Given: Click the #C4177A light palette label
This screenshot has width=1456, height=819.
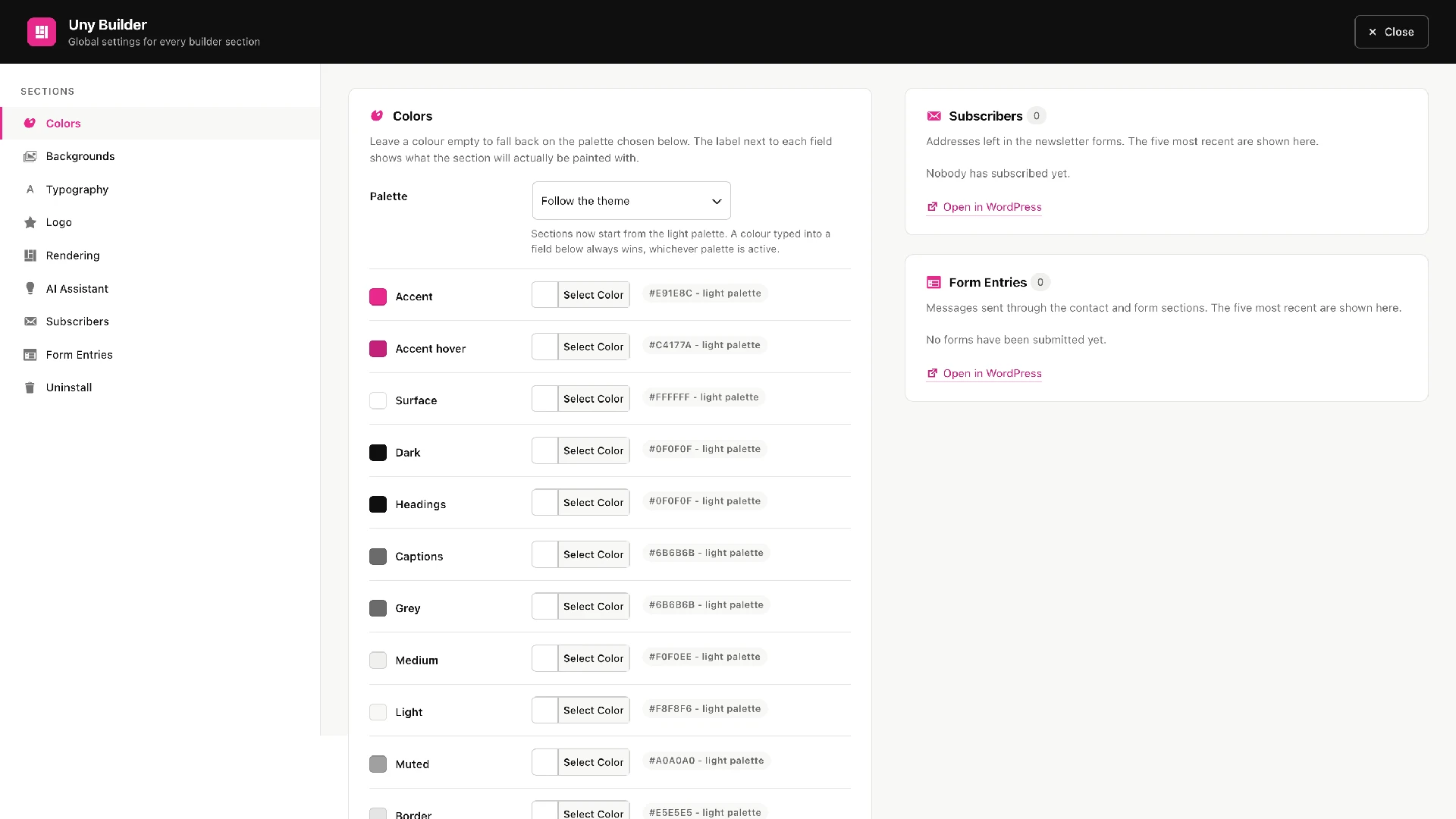Looking at the screenshot, I should pyautogui.click(x=704, y=345).
